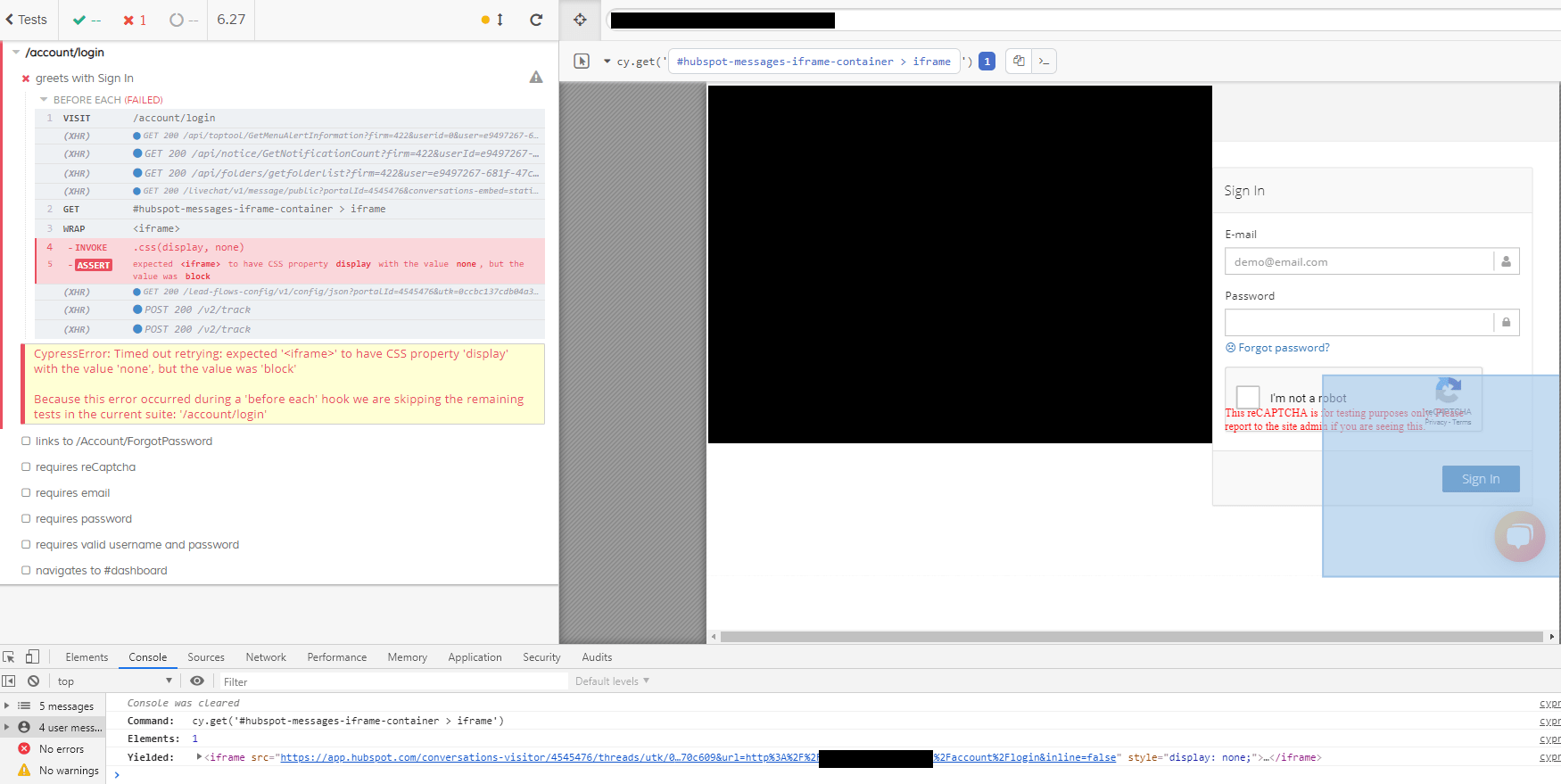
Task: Collapse the BEFORE EACH (FAILED) hook
Action: (44, 100)
